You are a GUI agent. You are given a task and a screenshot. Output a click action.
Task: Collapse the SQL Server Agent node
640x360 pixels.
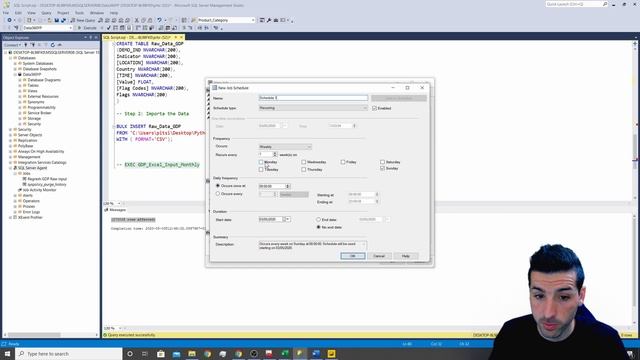11,168
